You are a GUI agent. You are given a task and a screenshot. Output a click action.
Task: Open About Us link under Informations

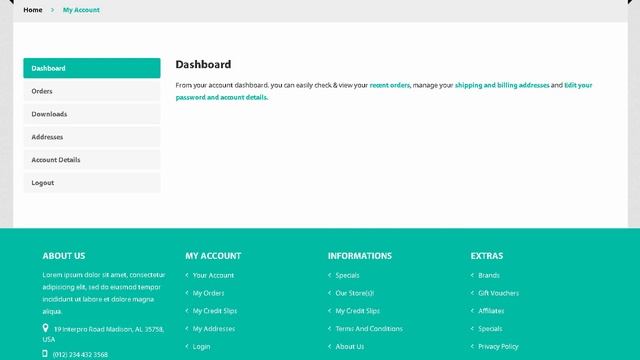pyautogui.click(x=350, y=347)
